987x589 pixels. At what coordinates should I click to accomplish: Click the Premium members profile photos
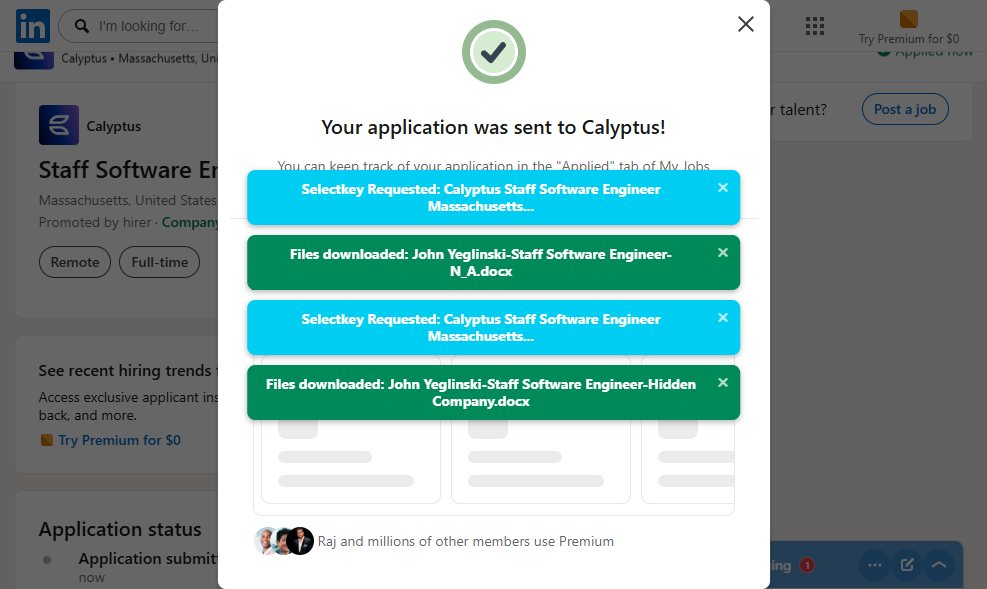284,541
